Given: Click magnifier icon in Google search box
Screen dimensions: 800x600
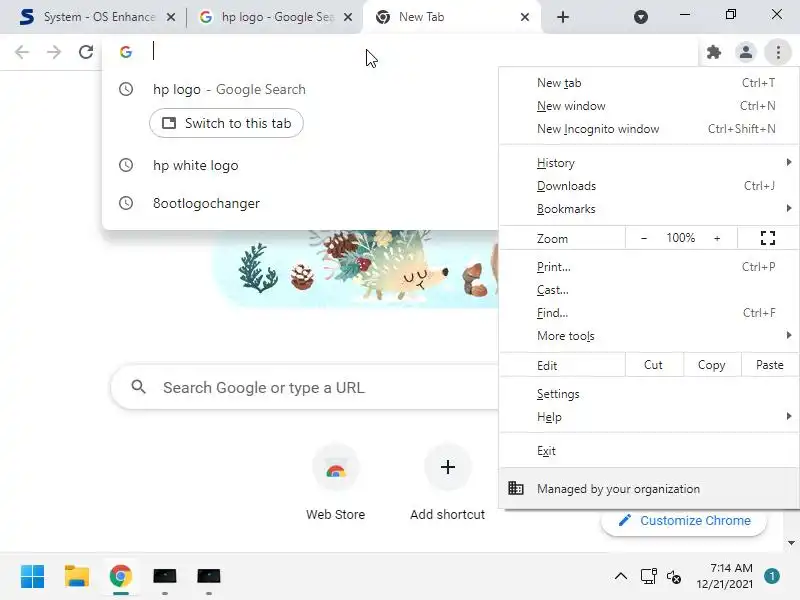Looking at the screenshot, I should pos(138,387).
